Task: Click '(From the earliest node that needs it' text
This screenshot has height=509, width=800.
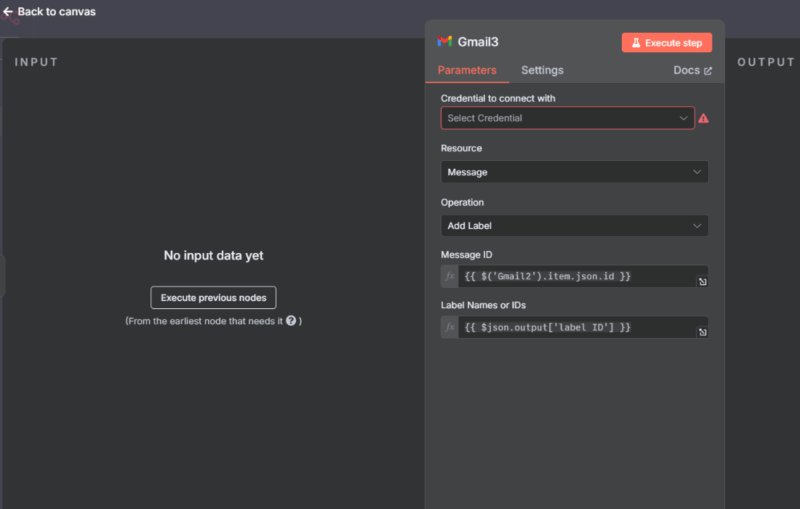Action: point(204,321)
